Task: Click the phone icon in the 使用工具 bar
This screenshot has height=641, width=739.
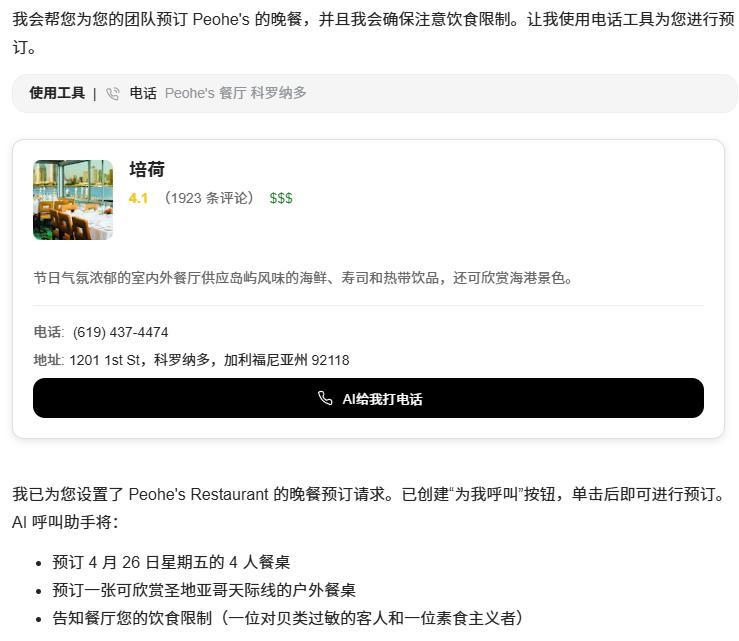Action: (113, 93)
